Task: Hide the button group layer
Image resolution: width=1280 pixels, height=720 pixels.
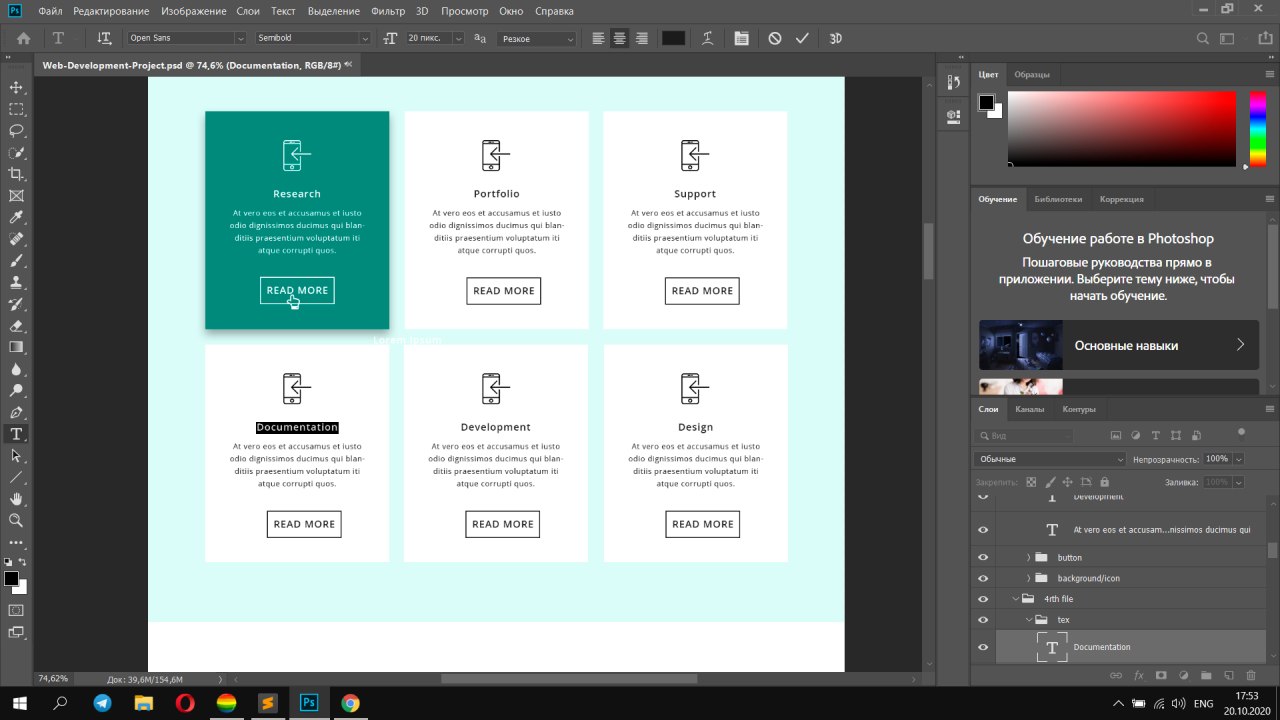Action: tap(983, 557)
